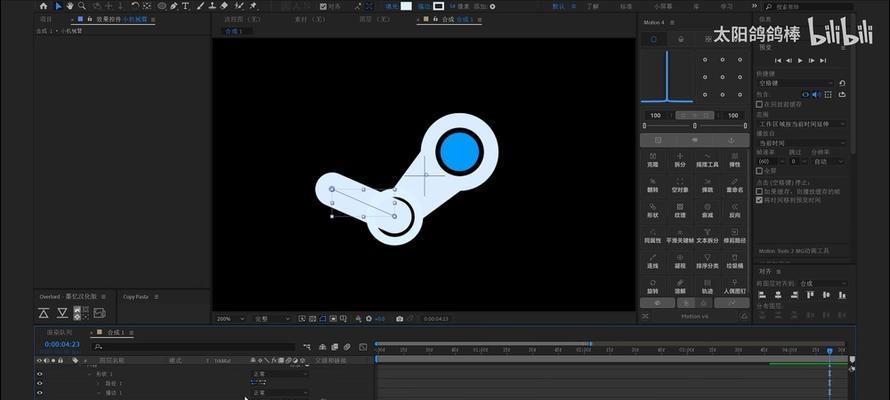Select the Brush tool
890x400 pixels.
click(x=200, y=6)
